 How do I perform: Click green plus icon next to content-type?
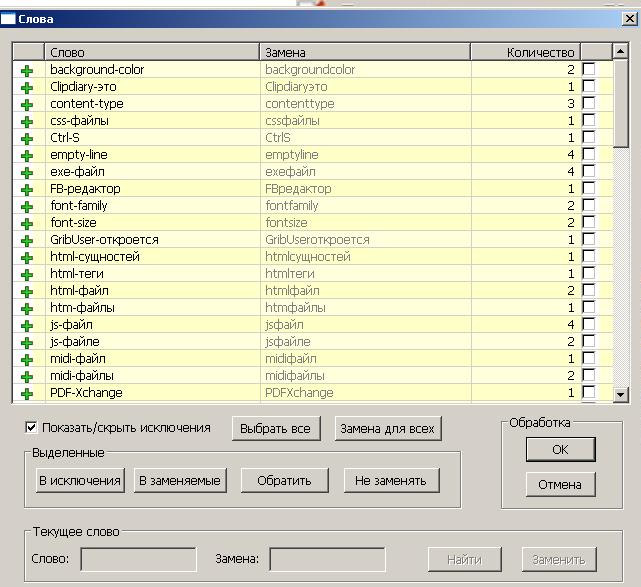(27, 104)
